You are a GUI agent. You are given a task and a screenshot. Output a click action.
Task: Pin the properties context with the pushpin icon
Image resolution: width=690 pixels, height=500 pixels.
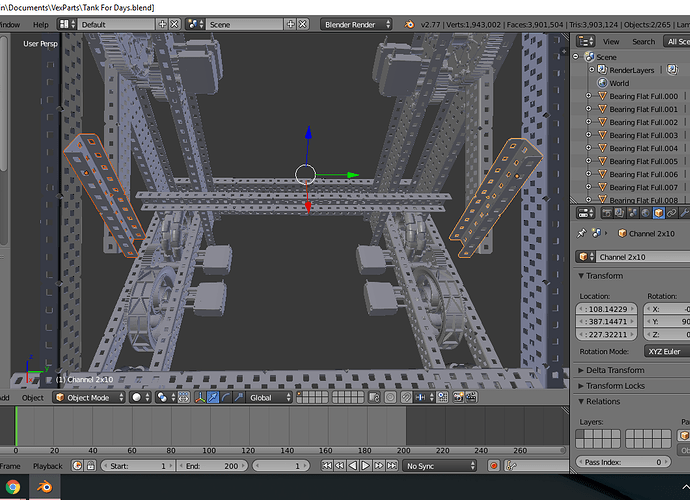[x=582, y=233]
